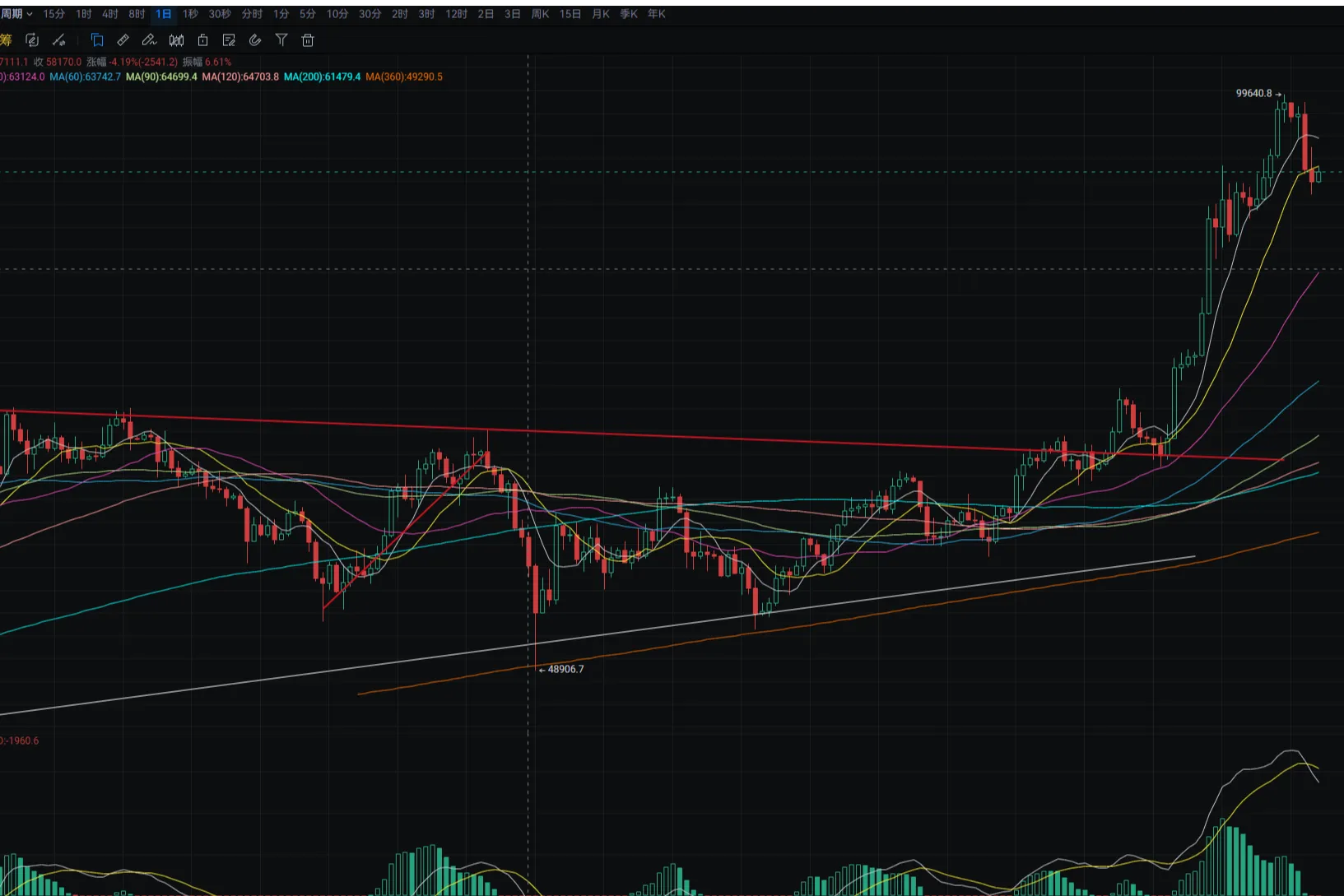Switch chart to 30秒 interval
The width and height of the screenshot is (1344, 896).
(220, 14)
